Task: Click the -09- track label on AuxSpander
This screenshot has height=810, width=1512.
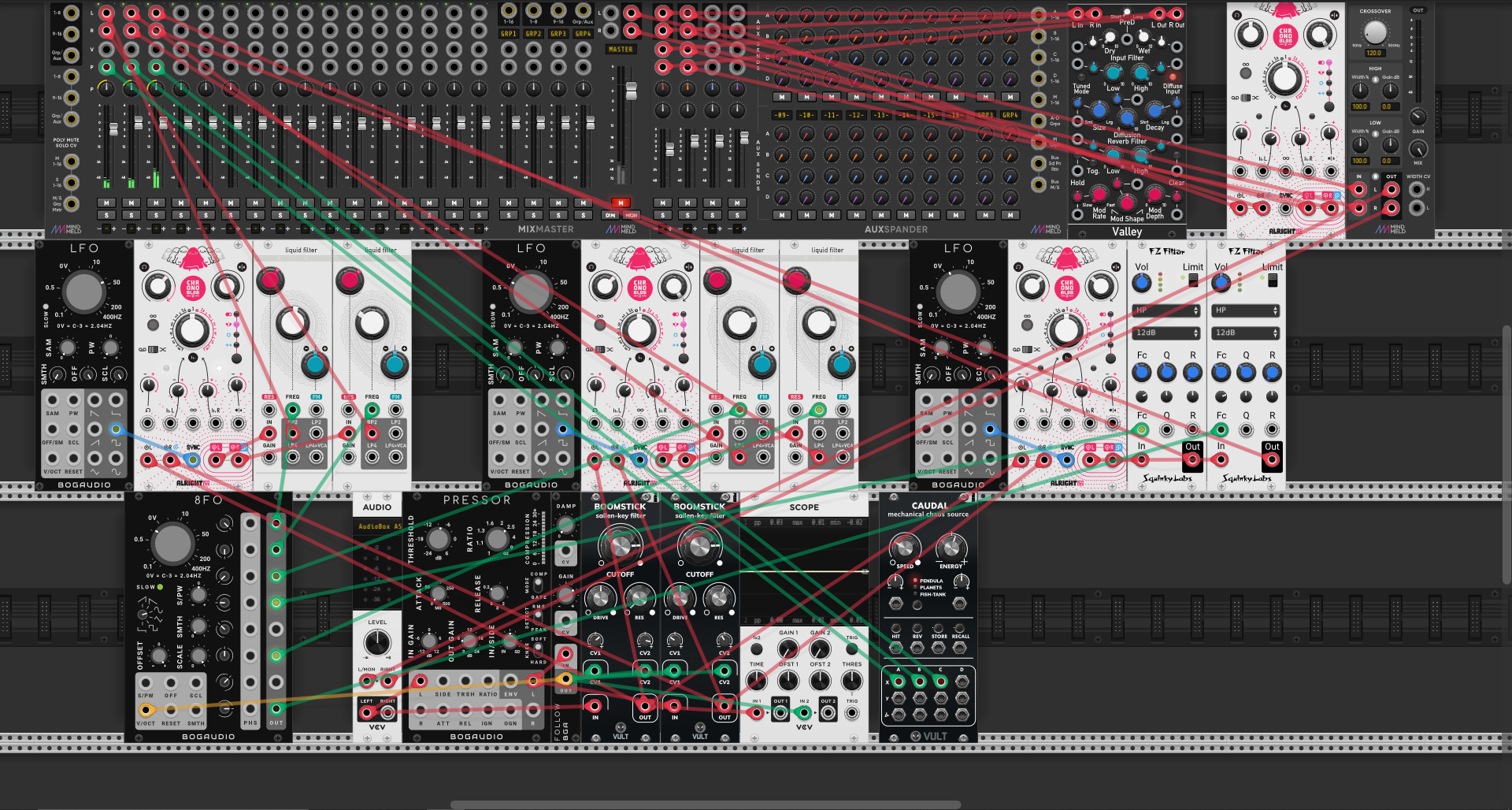Action: point(781,115)
